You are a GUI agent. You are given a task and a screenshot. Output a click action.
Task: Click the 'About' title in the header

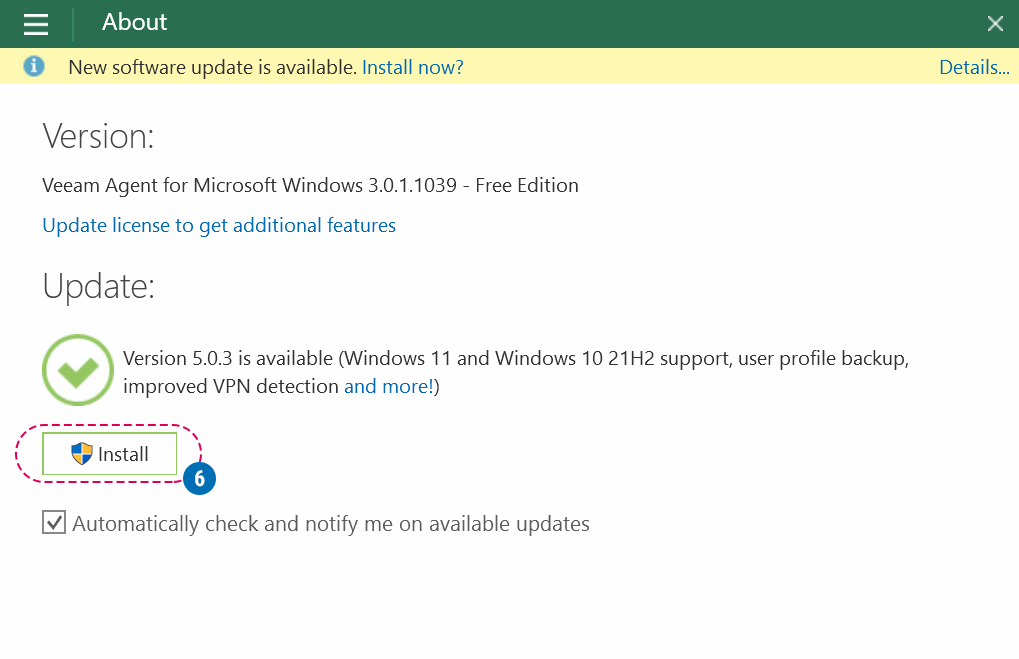tap(135, 23)
